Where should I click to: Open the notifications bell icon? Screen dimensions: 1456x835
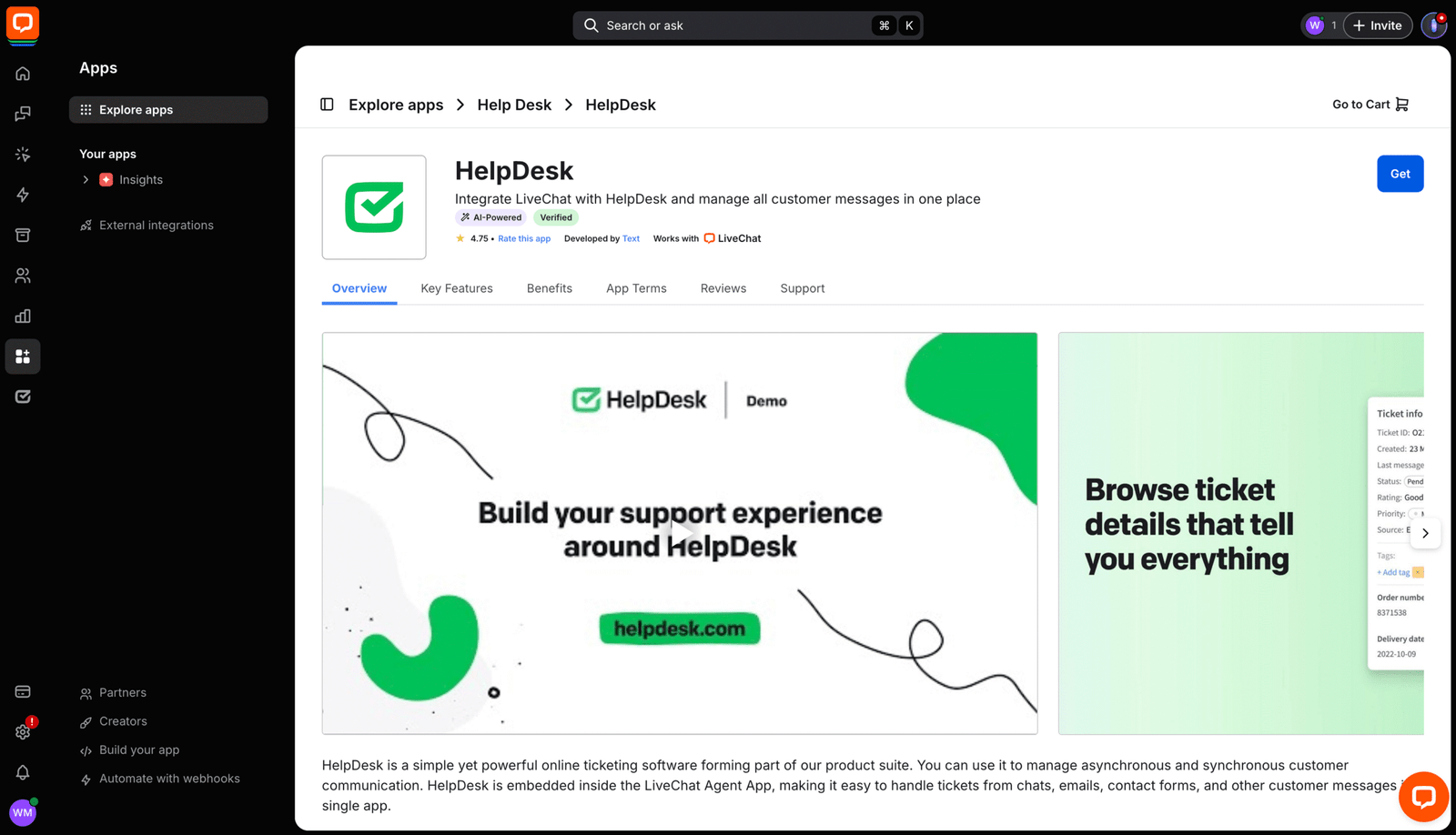click(x=23, y=772)
